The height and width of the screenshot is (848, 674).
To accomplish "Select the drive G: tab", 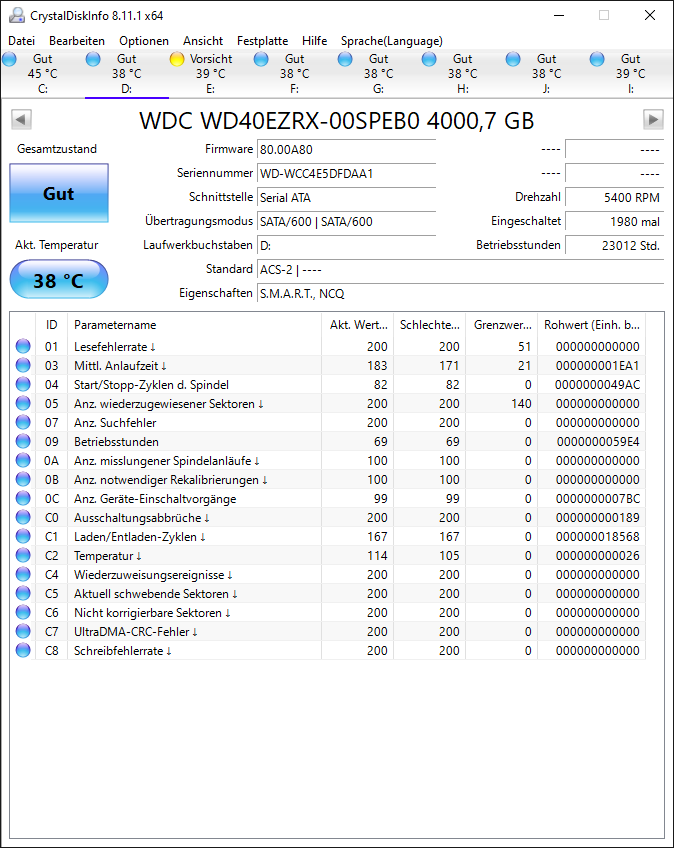I will click(x=379, y=74).
